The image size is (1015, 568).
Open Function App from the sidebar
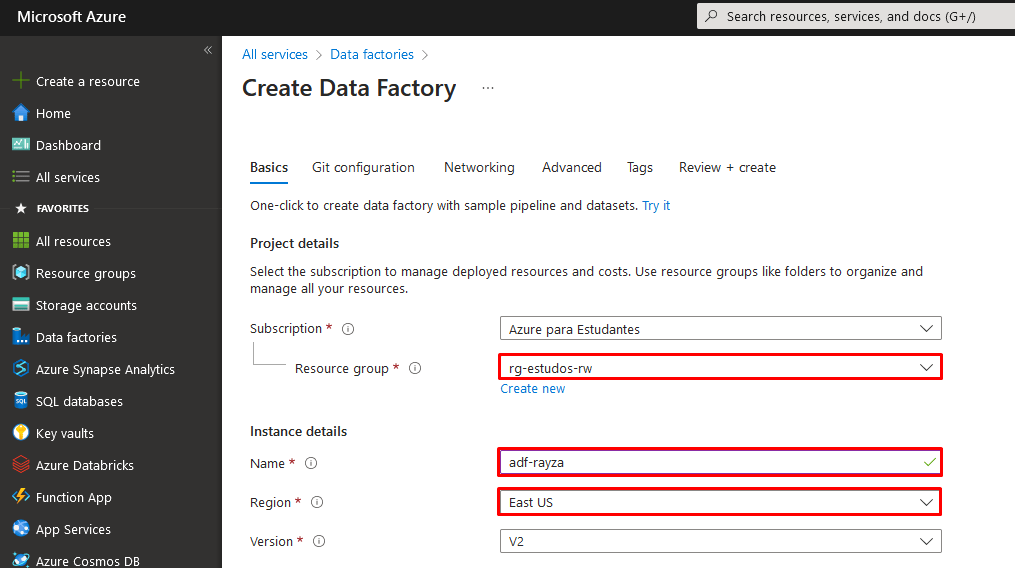(x=73, y=497)
